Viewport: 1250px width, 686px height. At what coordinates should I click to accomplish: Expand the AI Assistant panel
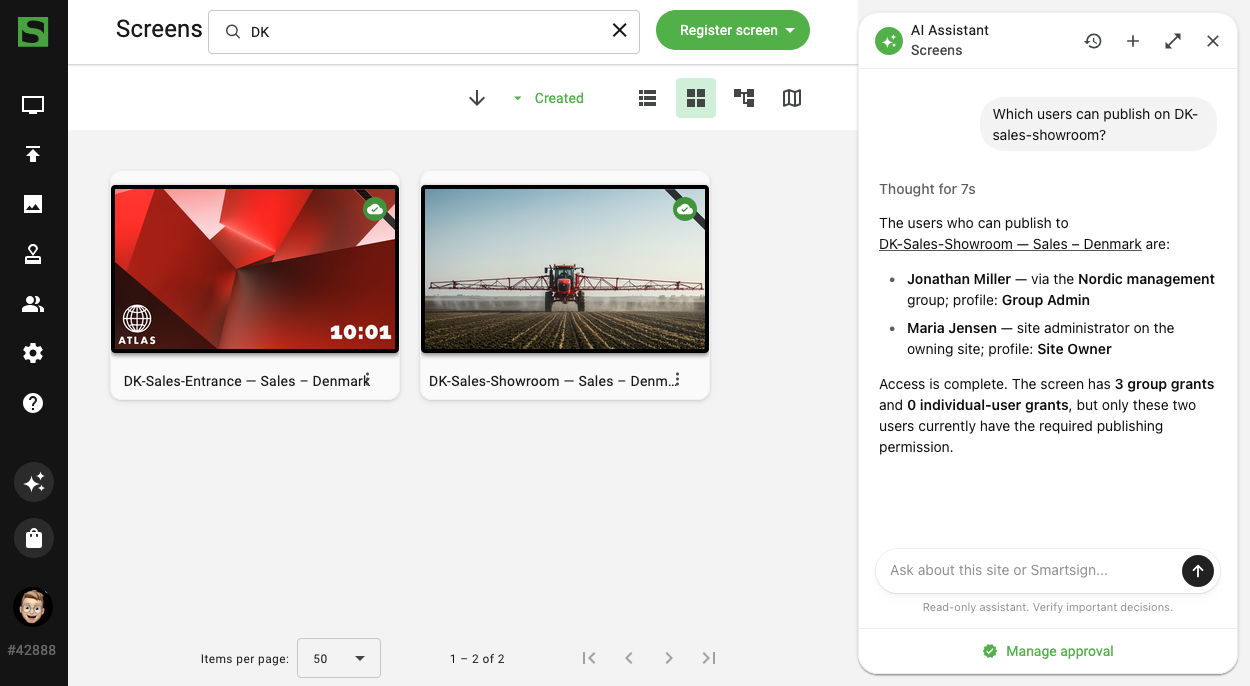[x=1173, y=41]
